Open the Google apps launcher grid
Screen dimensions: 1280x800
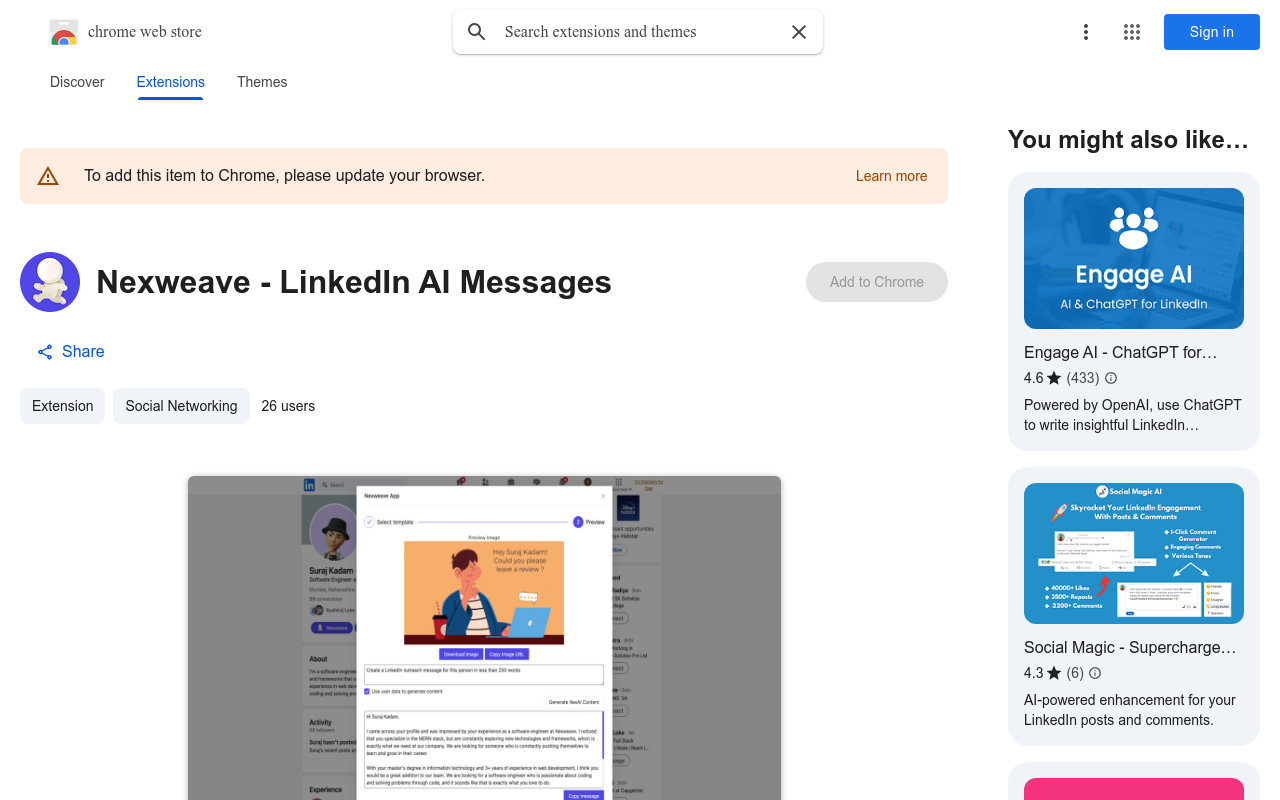click(x=1131, y=31)
